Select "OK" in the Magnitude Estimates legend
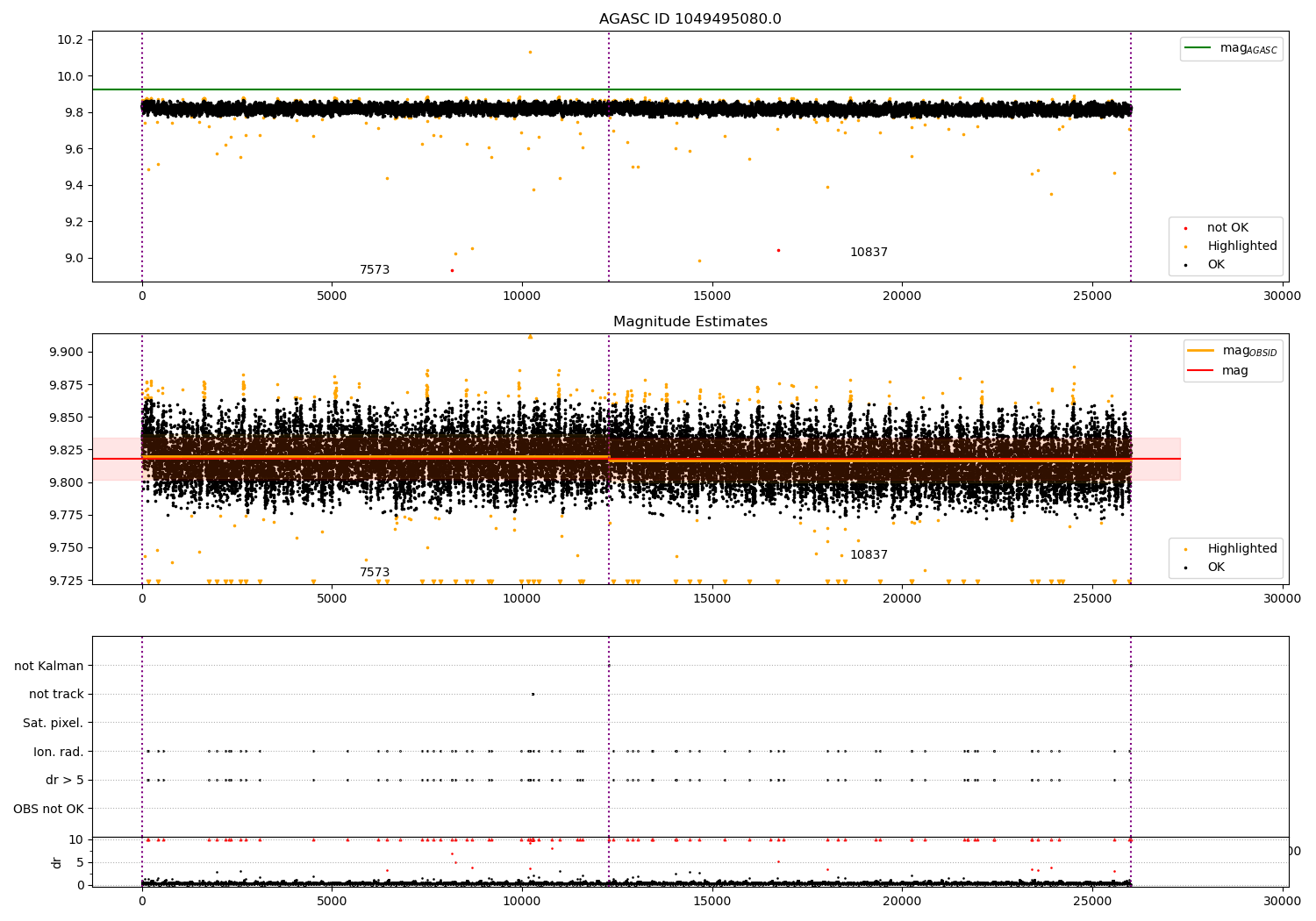Image resolution: width=1316 pixels, height=921 pixels. (x=1216, y=568)
